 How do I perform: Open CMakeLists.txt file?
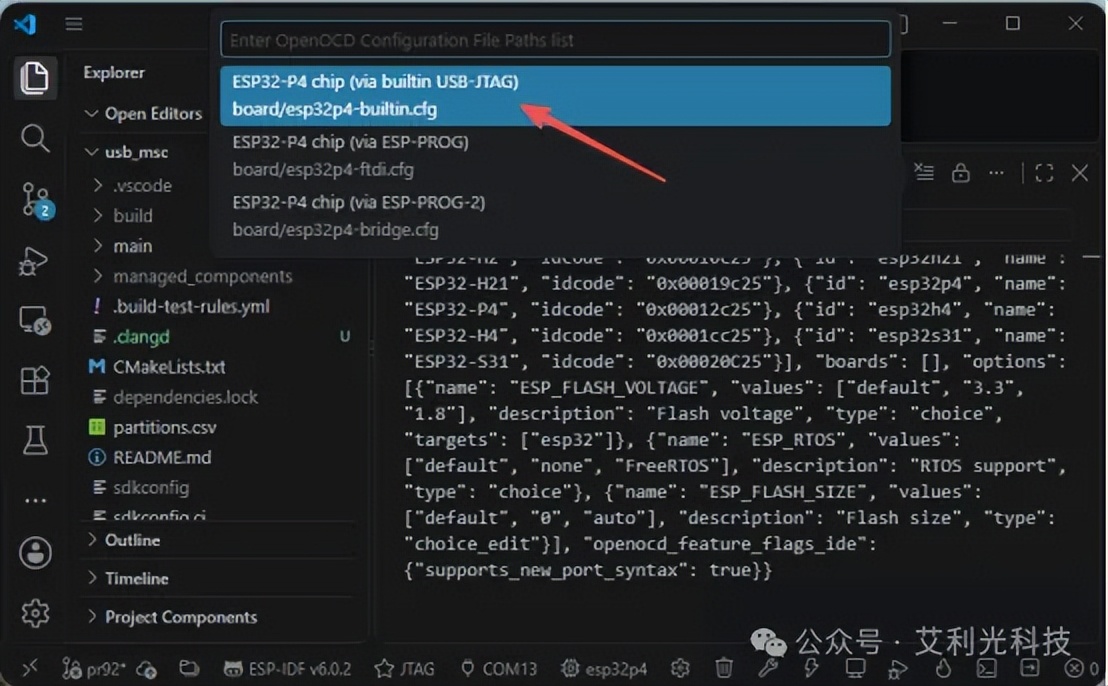158,367
